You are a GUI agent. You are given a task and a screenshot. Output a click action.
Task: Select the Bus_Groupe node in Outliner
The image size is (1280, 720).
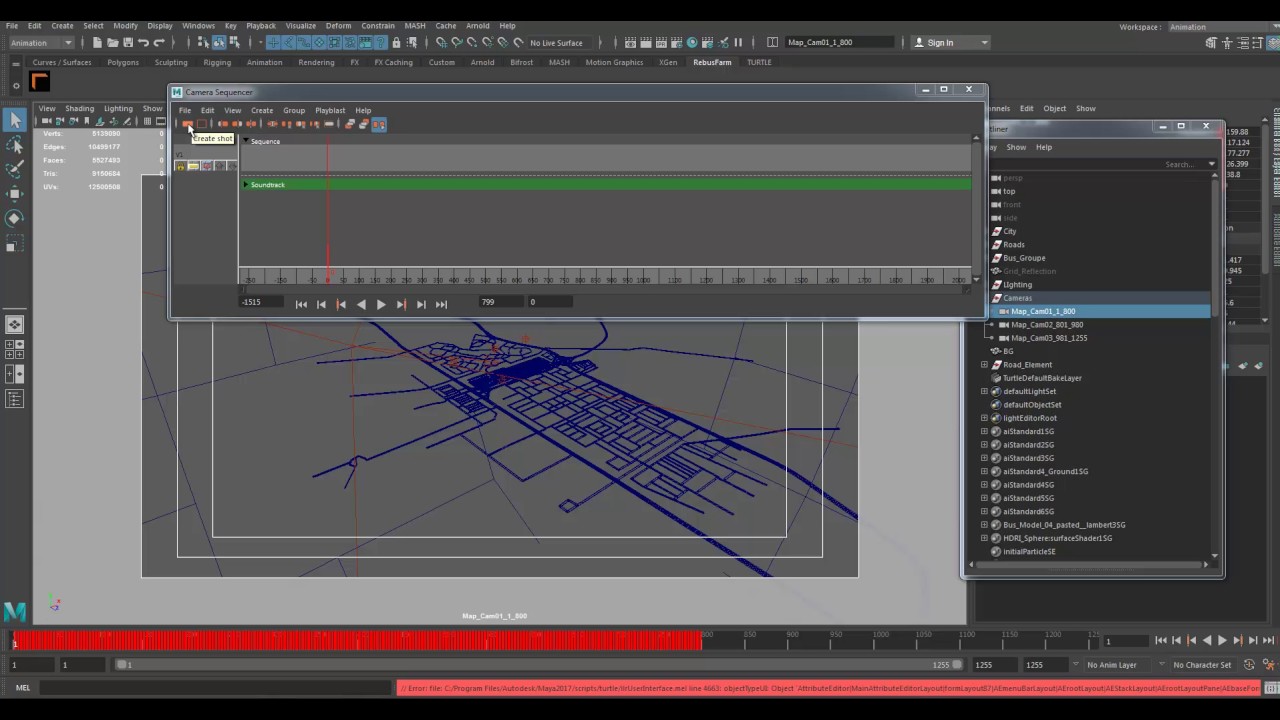1024,258
